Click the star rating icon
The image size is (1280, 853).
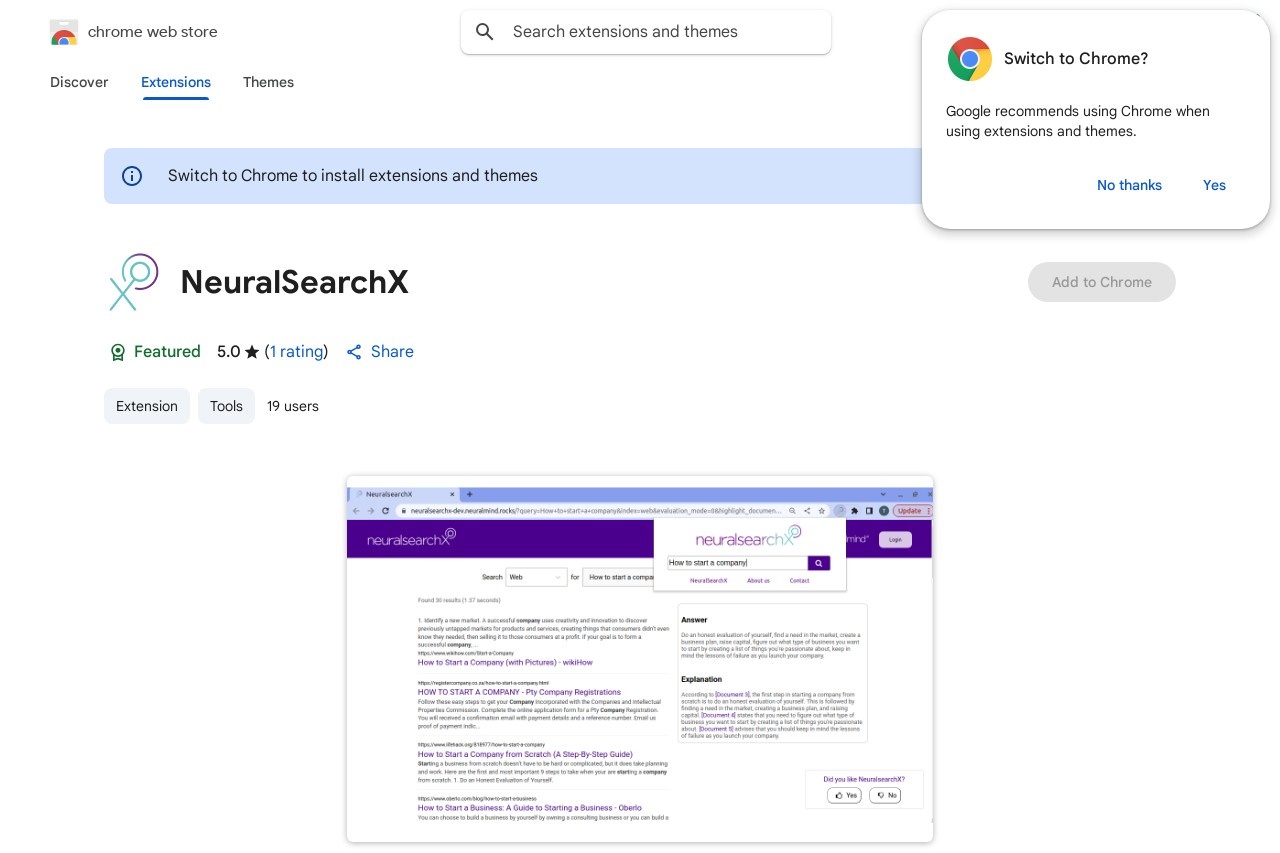coord(252,352)
